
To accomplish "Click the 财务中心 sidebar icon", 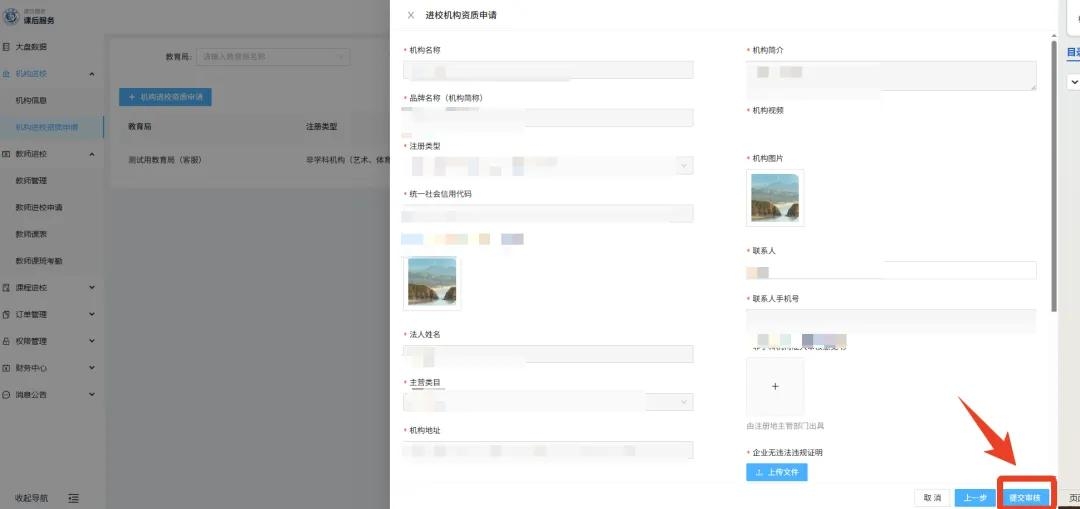I will [6, 368].
